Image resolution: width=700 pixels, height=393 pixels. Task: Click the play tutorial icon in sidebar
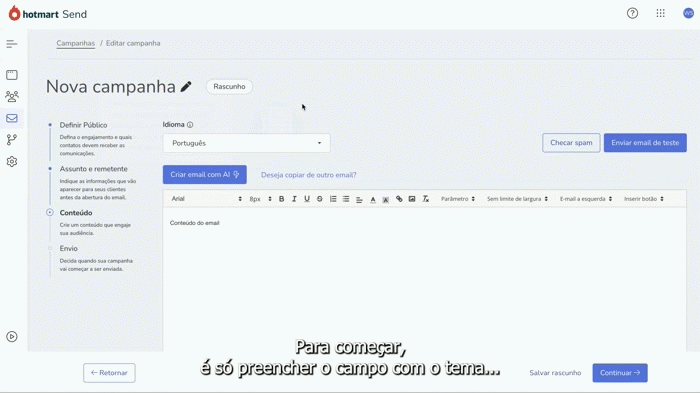click(12, 336)
